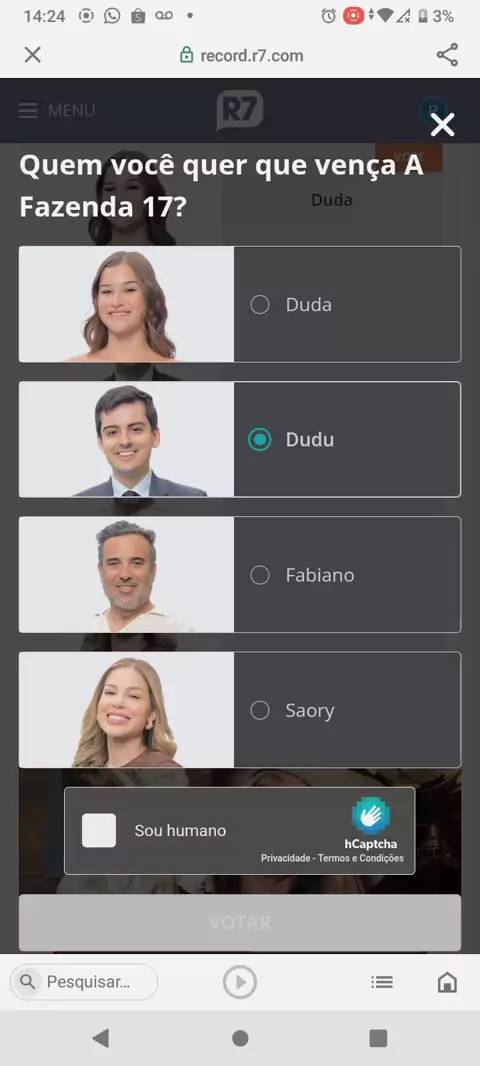This screenshot has height=1066, width=480.
Task: Close the browser tab with the X icon
Action: [x=33, y=55]
